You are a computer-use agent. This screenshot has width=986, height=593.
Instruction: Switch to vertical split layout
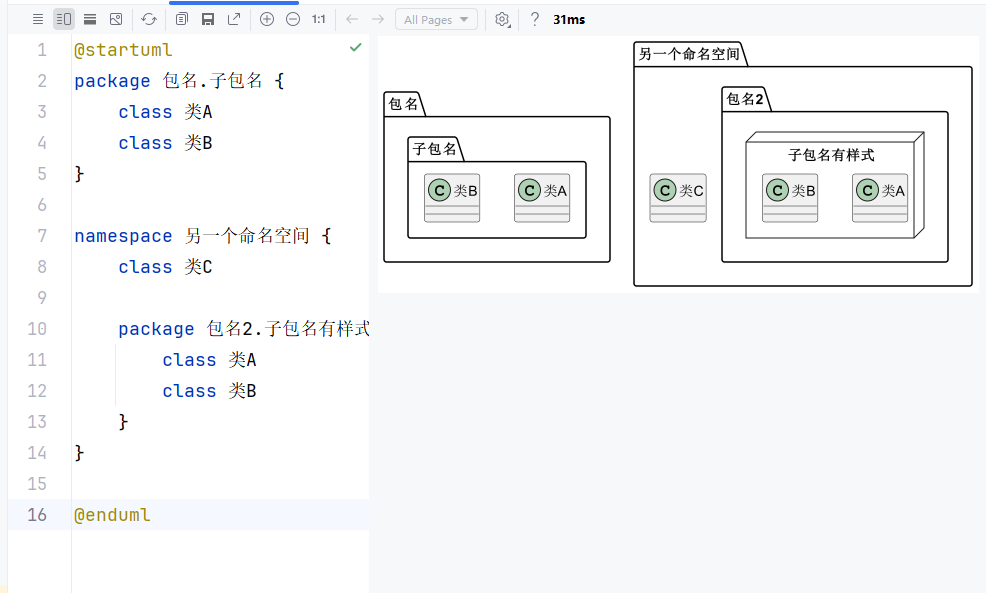click(90, 19)
